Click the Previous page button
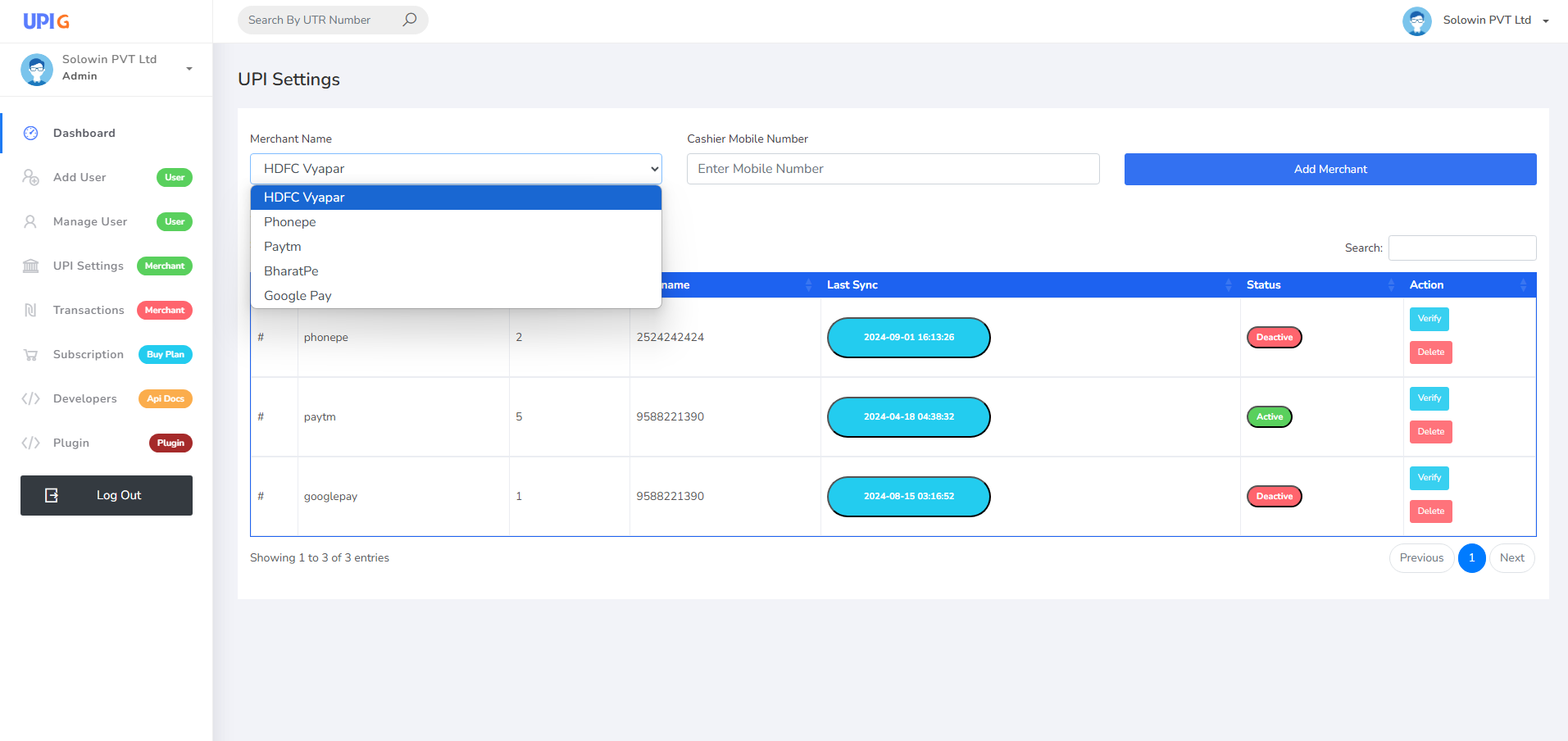Screen dimensions: 1568x741 tap(1421, 558)
